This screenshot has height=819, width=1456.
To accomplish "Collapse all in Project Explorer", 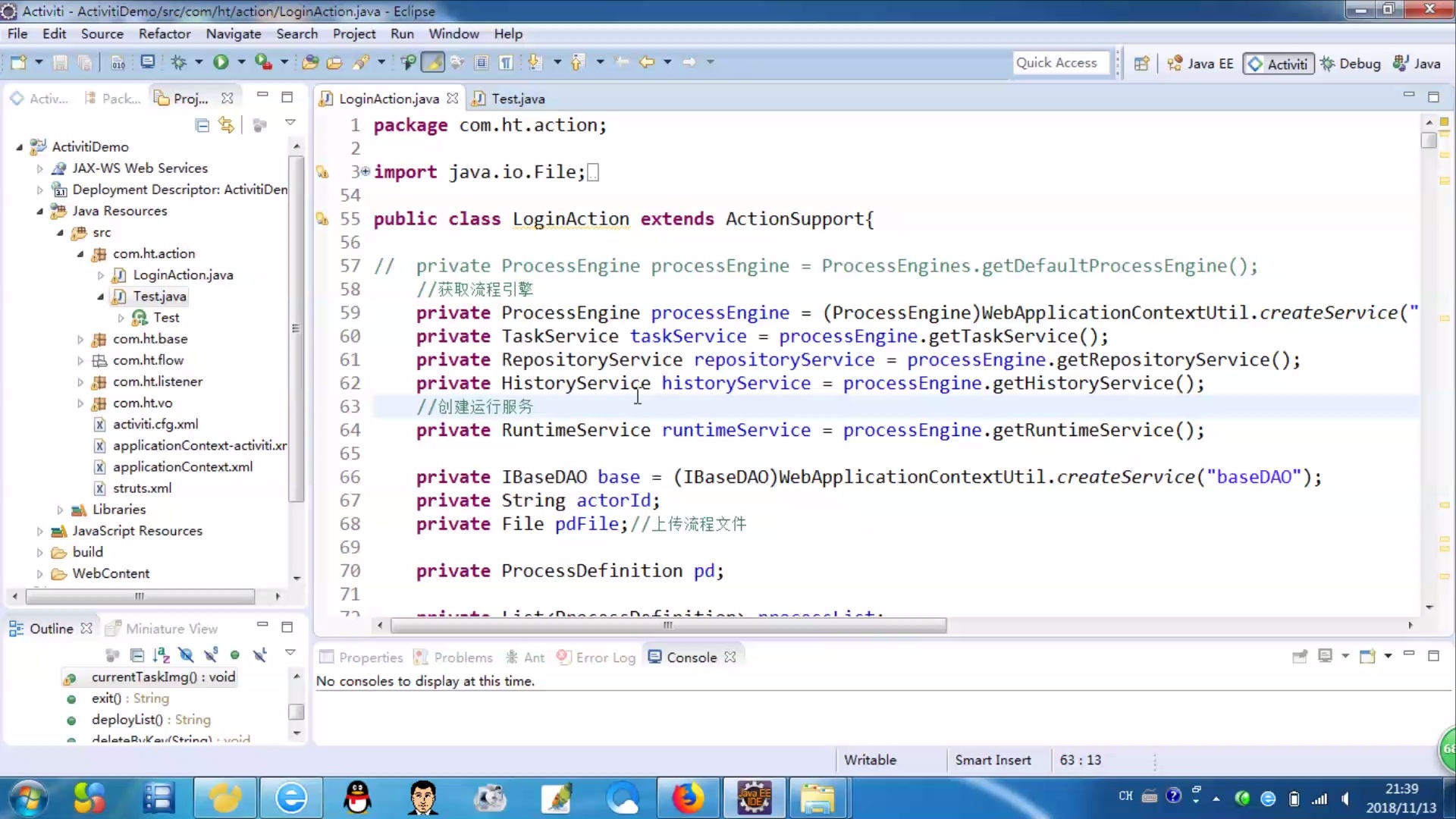I will [202, 125].
